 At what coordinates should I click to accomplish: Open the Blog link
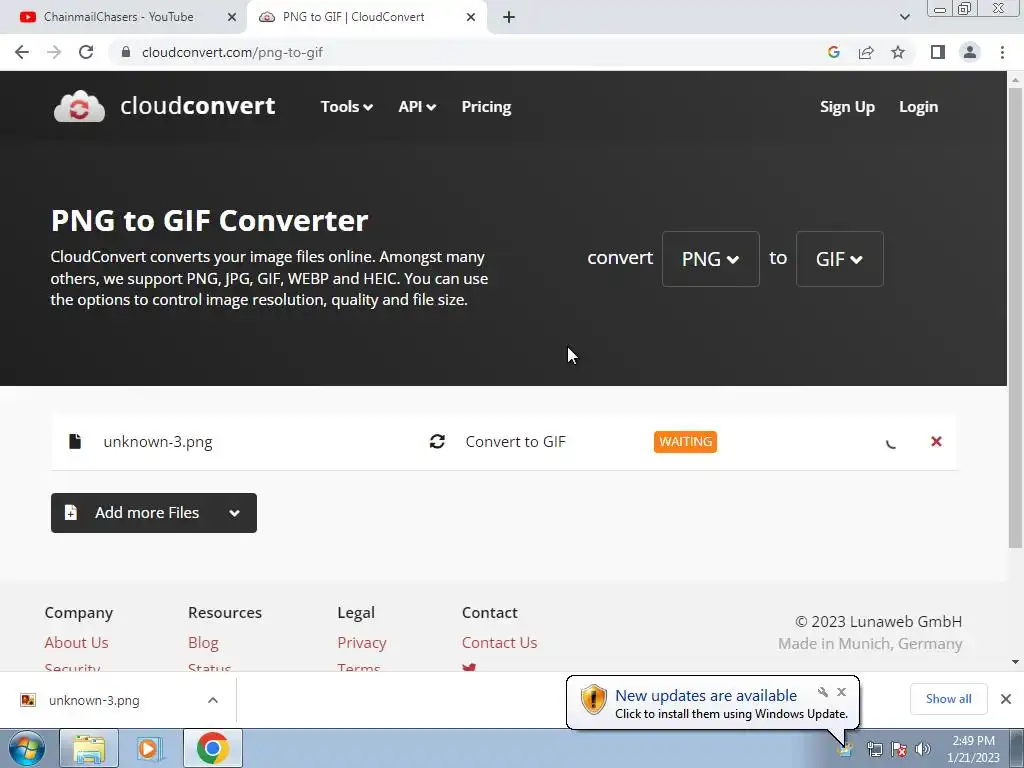pyautogui.click(x=203, y=643)
